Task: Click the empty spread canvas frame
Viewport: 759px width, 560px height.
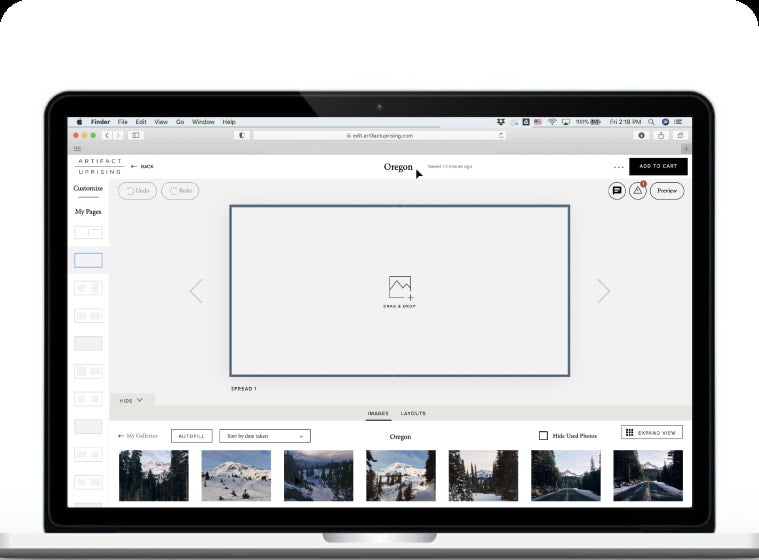Action: click(399, 290)
